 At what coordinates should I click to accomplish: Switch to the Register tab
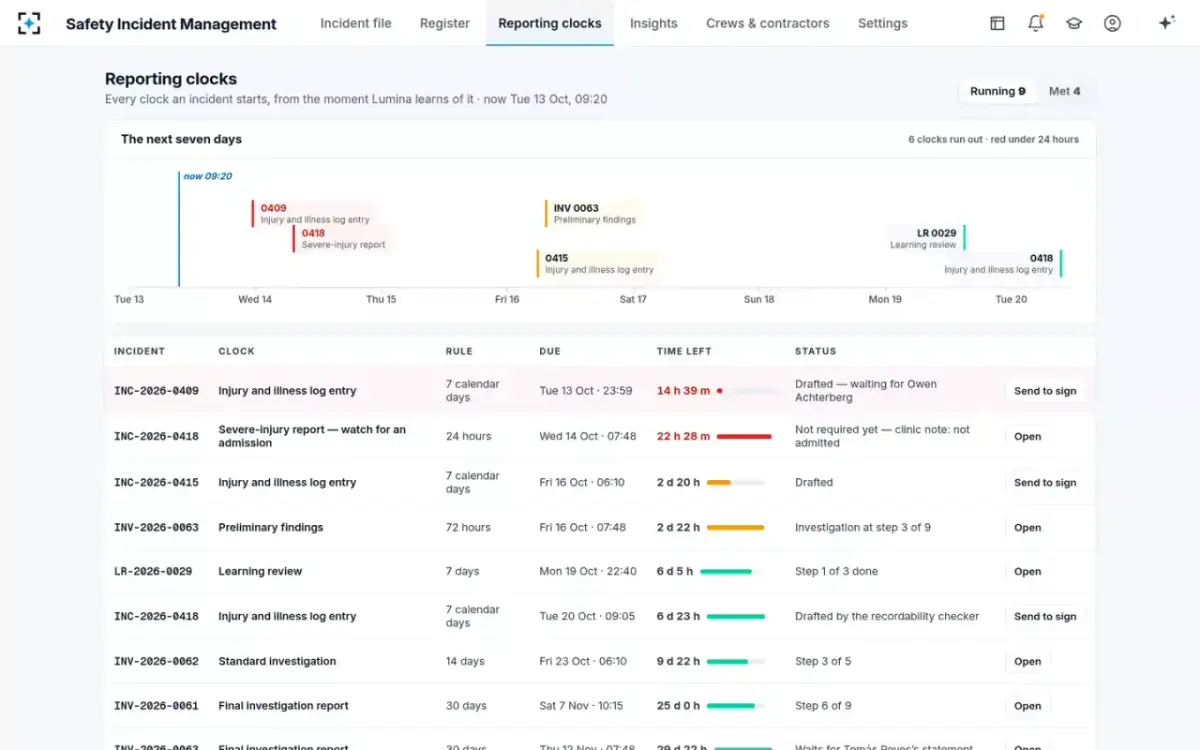(445, 23)
